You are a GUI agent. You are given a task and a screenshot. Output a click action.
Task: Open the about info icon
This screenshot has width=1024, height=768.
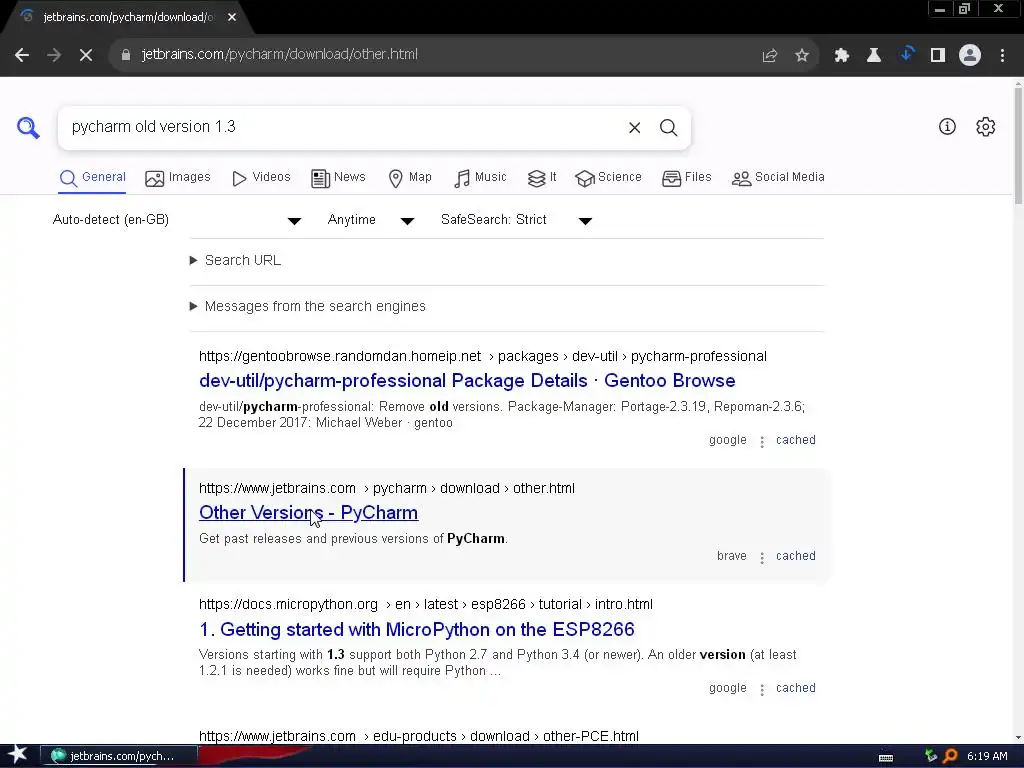click(x=947, y=127)
